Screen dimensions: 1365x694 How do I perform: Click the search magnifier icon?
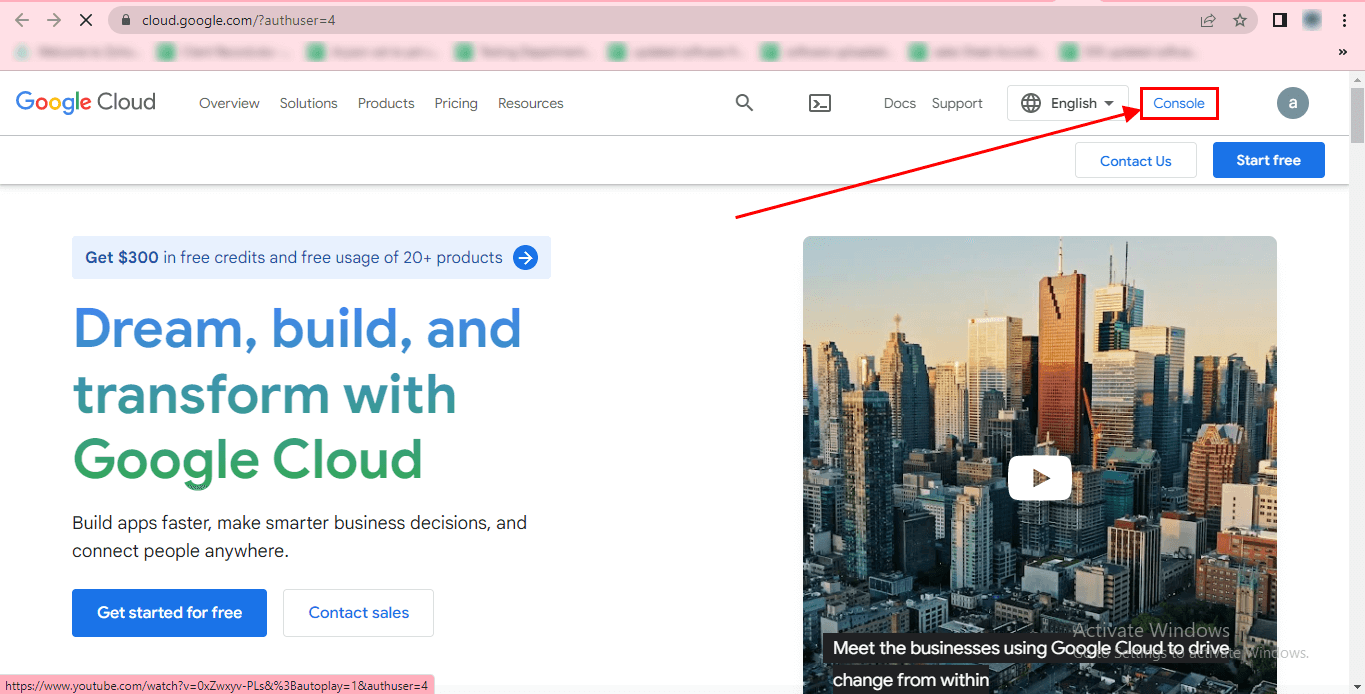(x=744, y=103)
